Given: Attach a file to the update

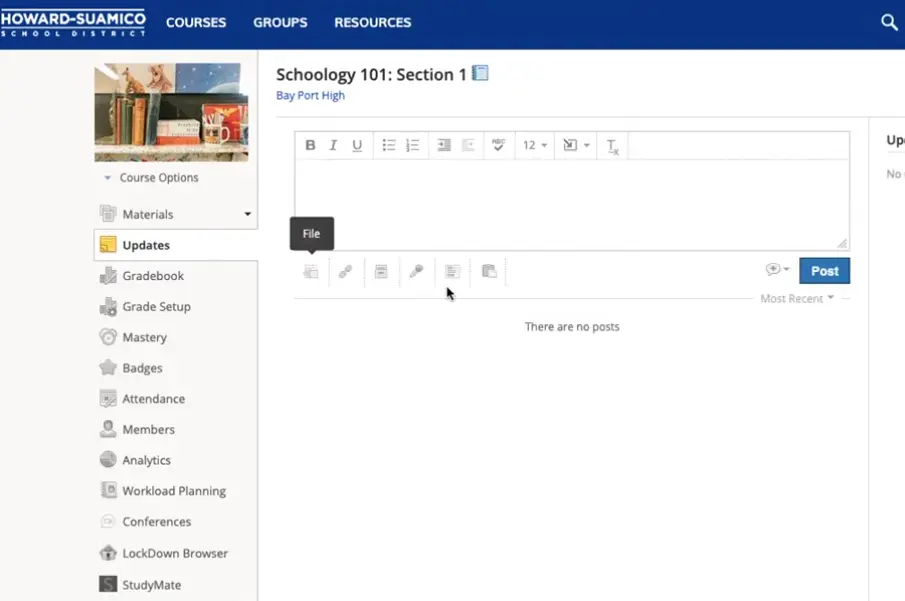Looking at the screenshot, I should pyautogui.click(x=311, y=271).
